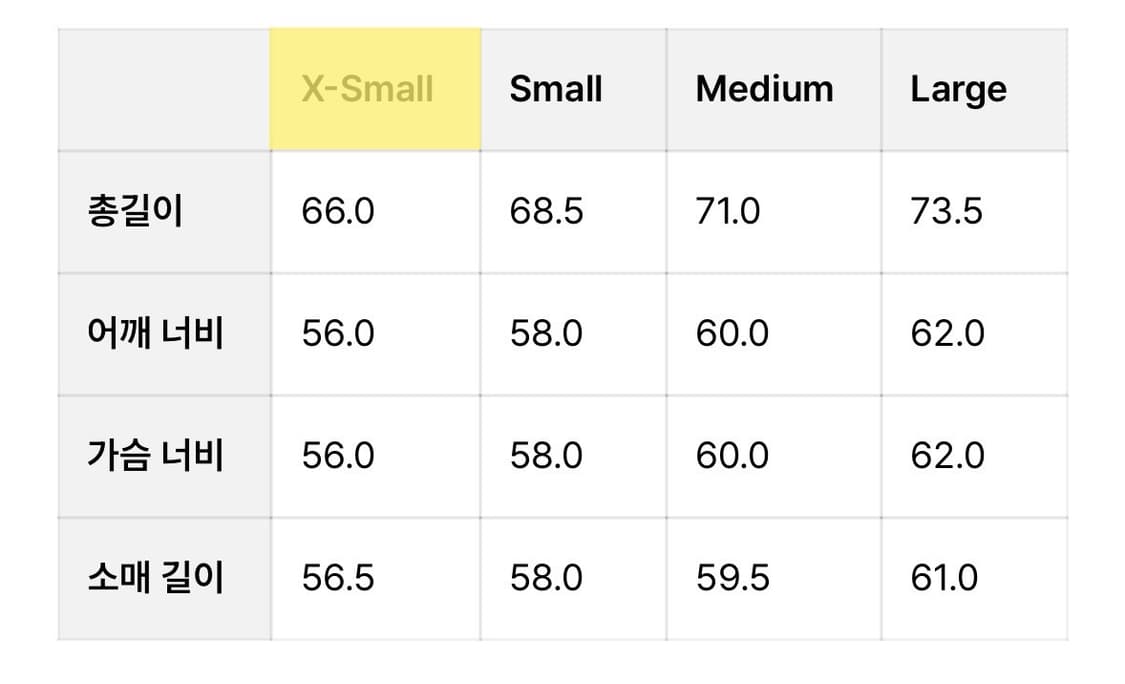Viewport: 1125px width, 684px height.
Task: Click Small 소매 길이 value 58.0
Action: [546, 578]
